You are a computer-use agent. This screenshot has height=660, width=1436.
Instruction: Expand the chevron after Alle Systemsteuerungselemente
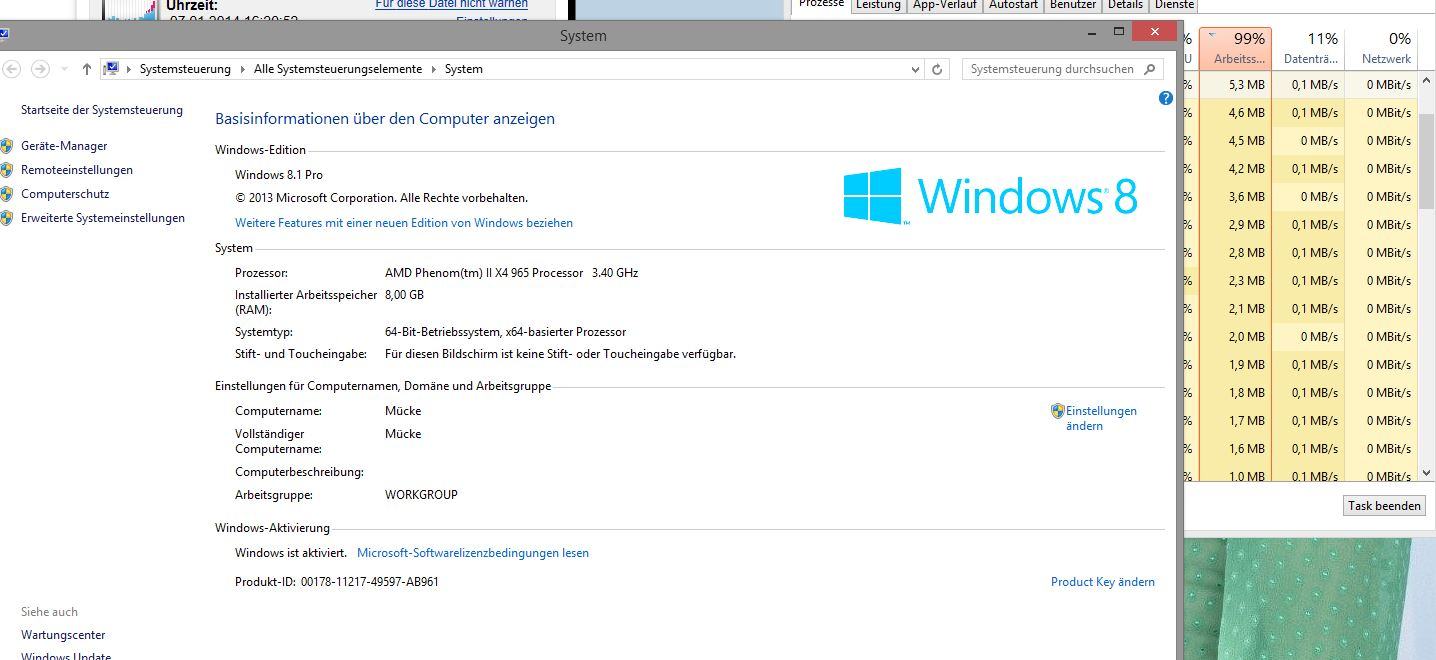[434, 69]
